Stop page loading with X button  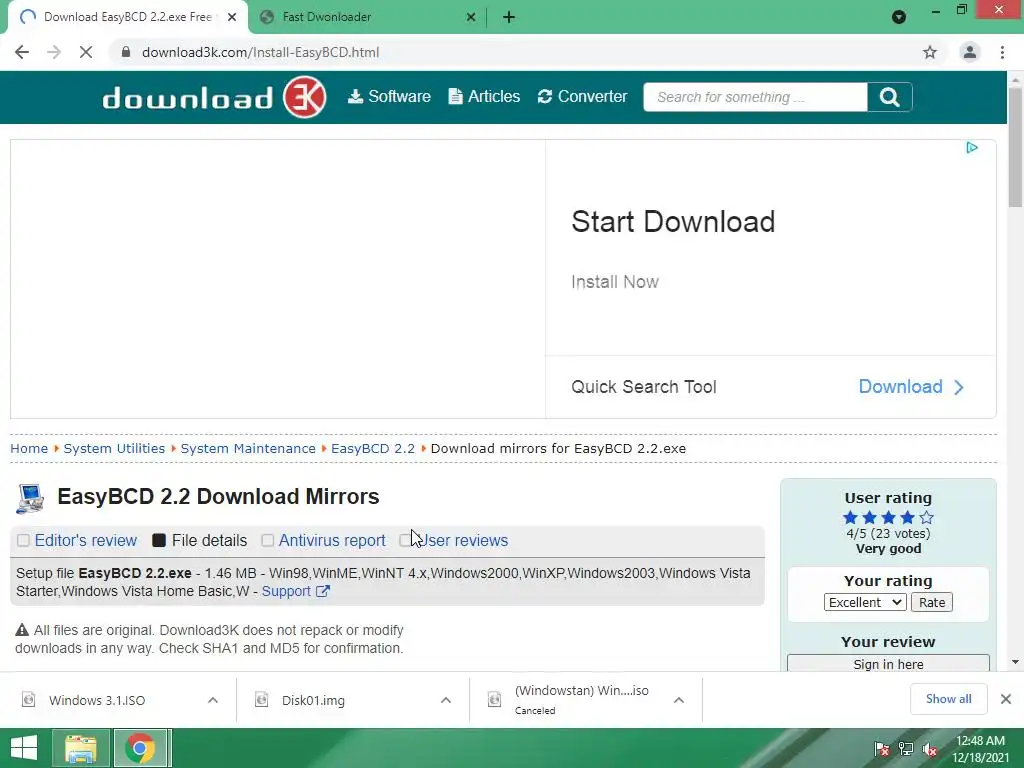pos(86,52)
